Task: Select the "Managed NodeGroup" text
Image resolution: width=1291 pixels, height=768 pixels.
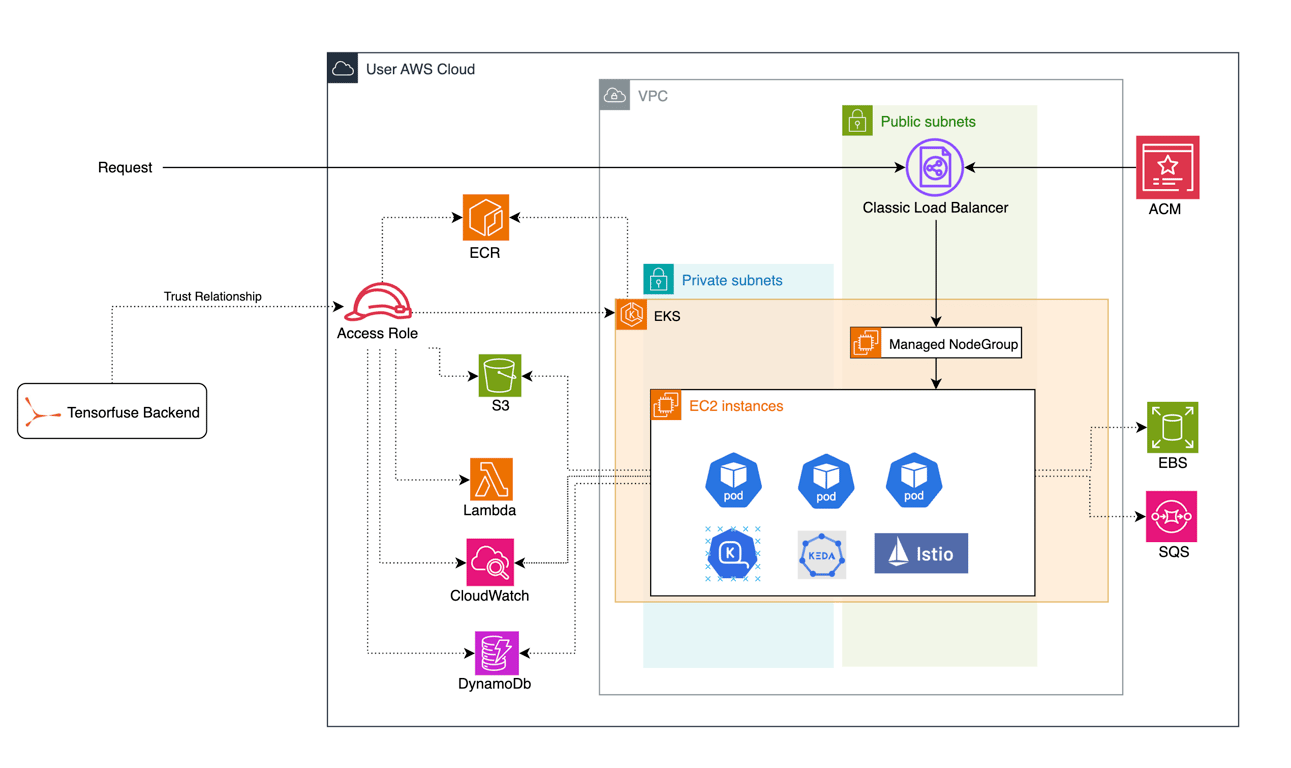Action: click(x=954, y=345)
